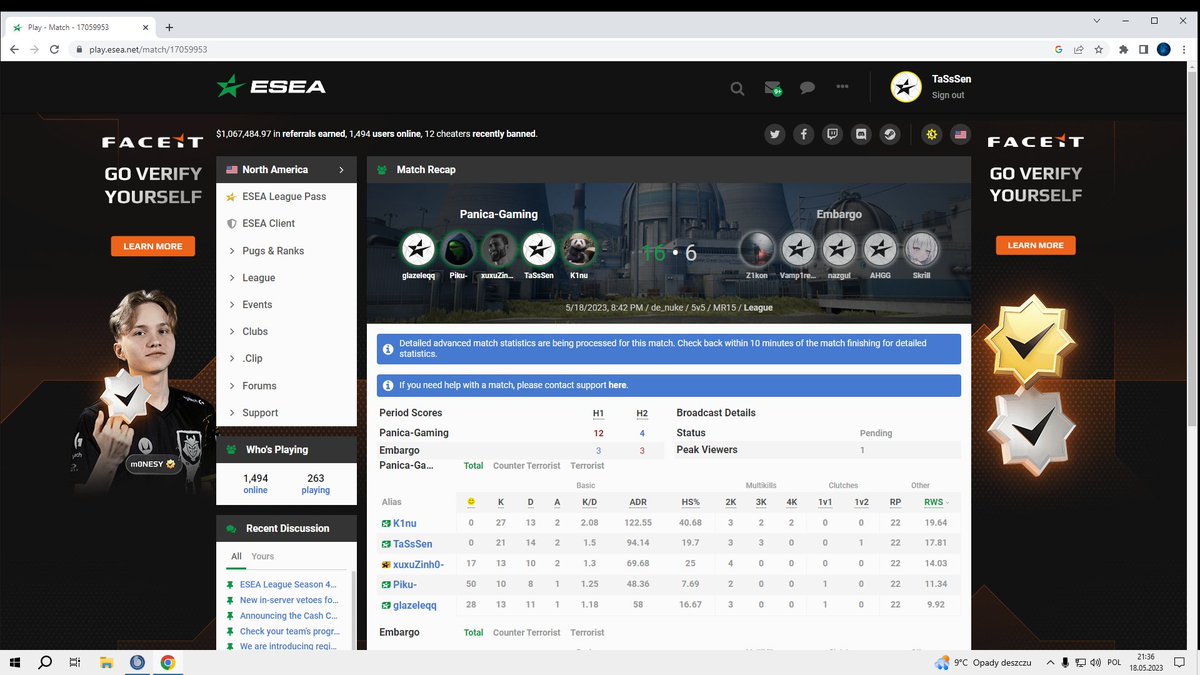Switch to All tab in Recent Discussion
Image resolution: width=1200 pixels, height=675 pixels.
click(x=236, y=556)
